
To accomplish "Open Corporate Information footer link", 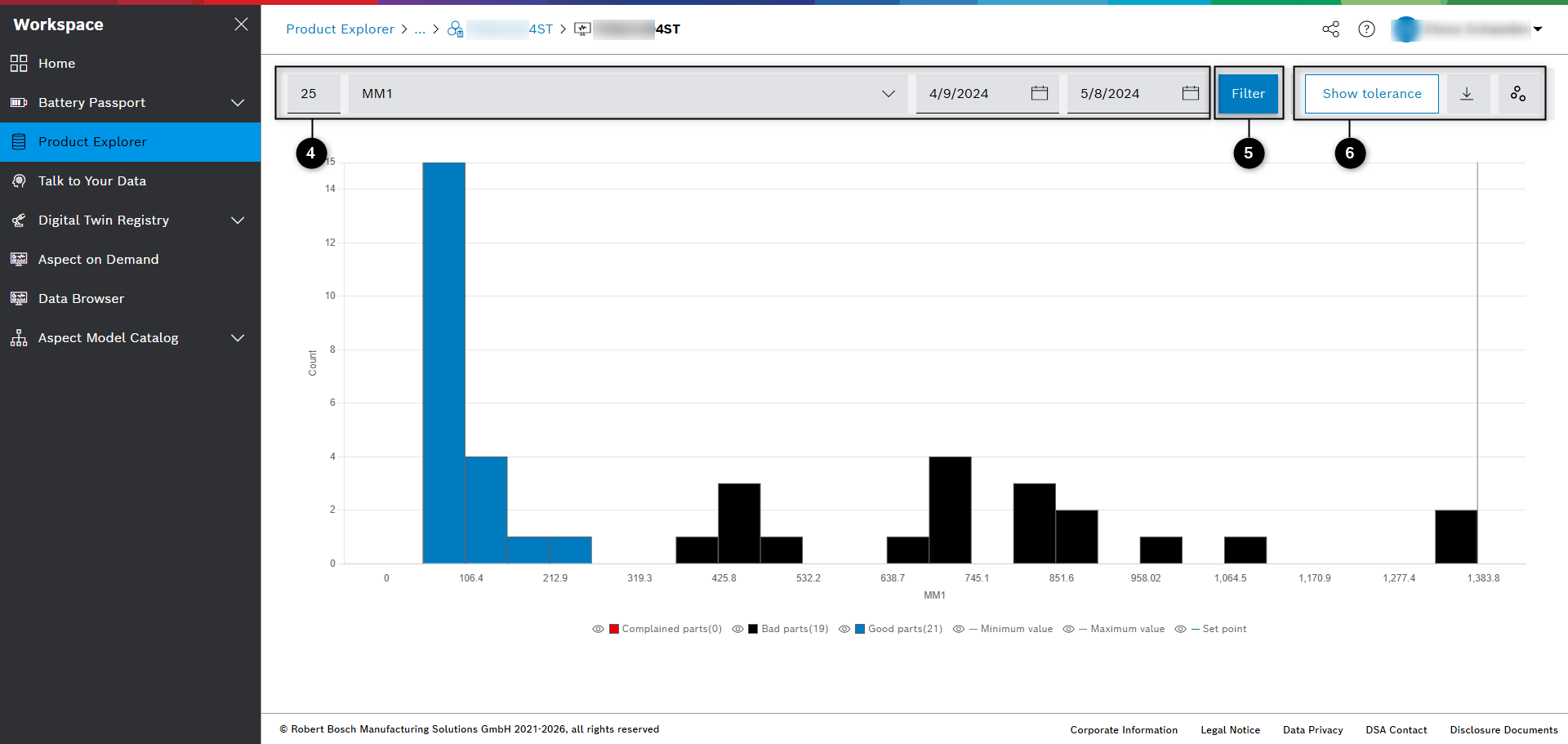I will [1124, 730].
